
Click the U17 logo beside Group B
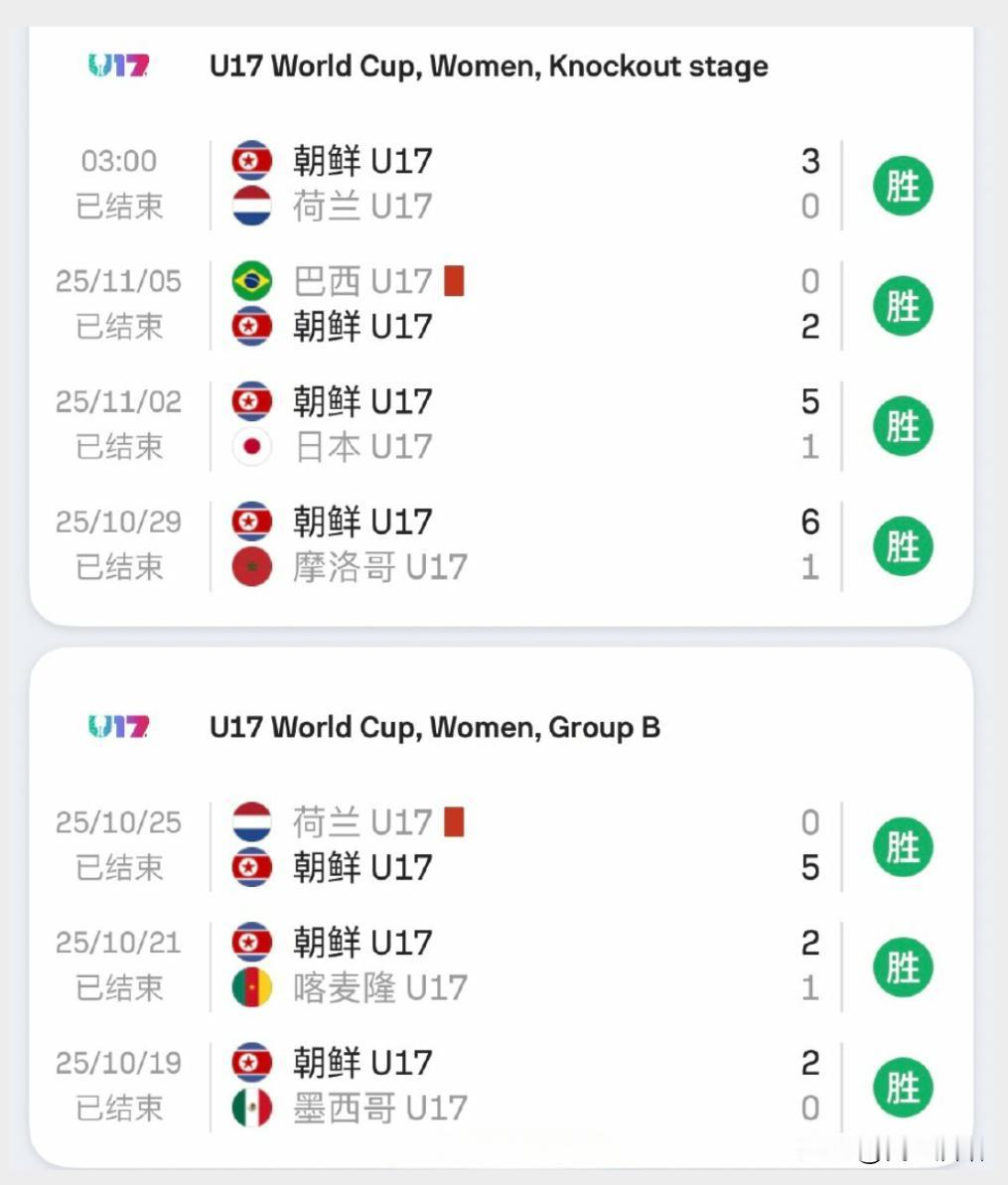(x=118, y=727)
